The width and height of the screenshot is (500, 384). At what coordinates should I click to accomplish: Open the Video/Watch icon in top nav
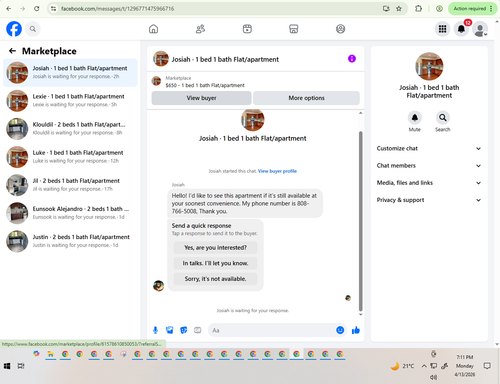point(247,29)
